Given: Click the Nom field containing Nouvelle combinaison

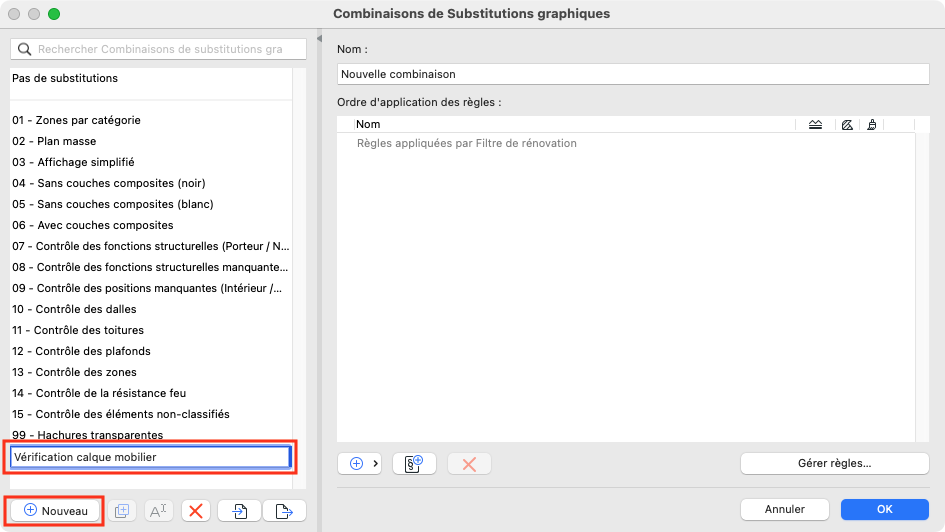Looking at the screenshot, I should tap(633, 74).
